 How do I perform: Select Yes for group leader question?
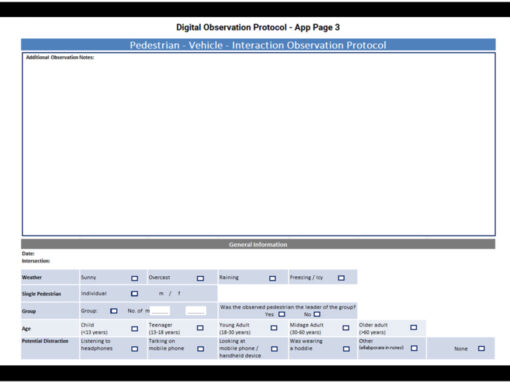click(x=282, y=314)
